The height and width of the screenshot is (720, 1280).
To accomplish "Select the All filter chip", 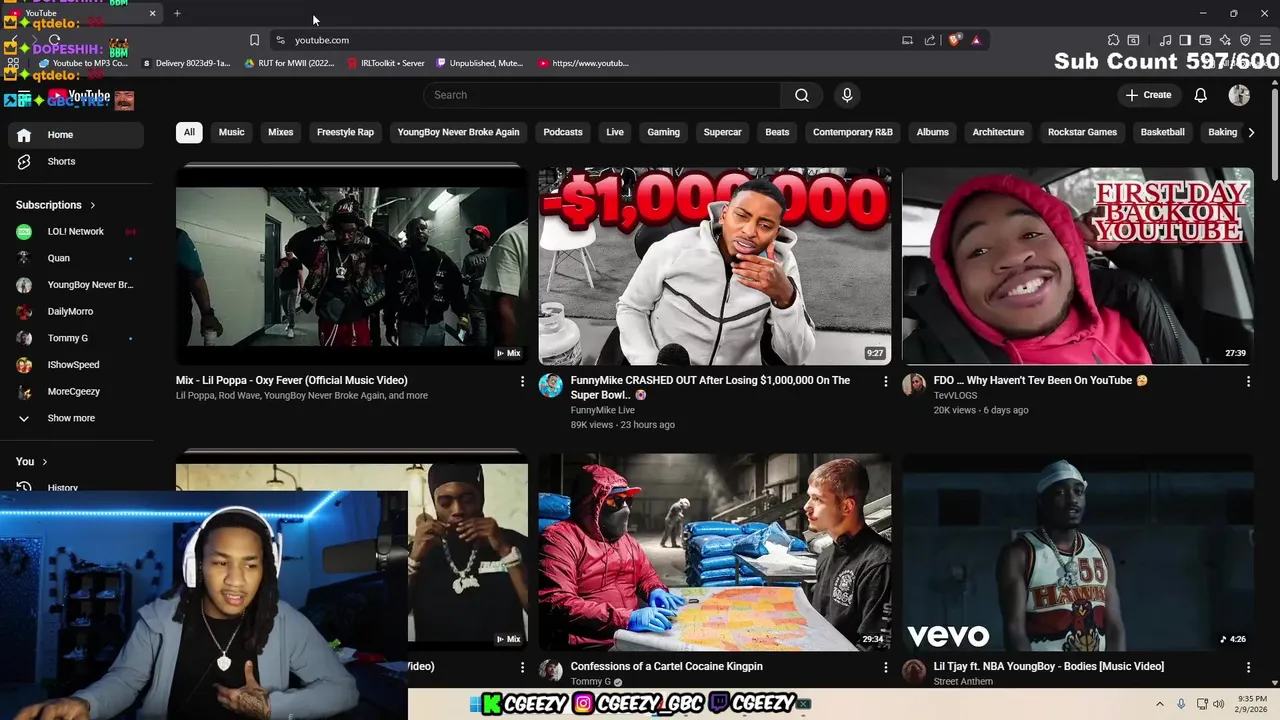I will pyautogui.click(x=189, y=132).
